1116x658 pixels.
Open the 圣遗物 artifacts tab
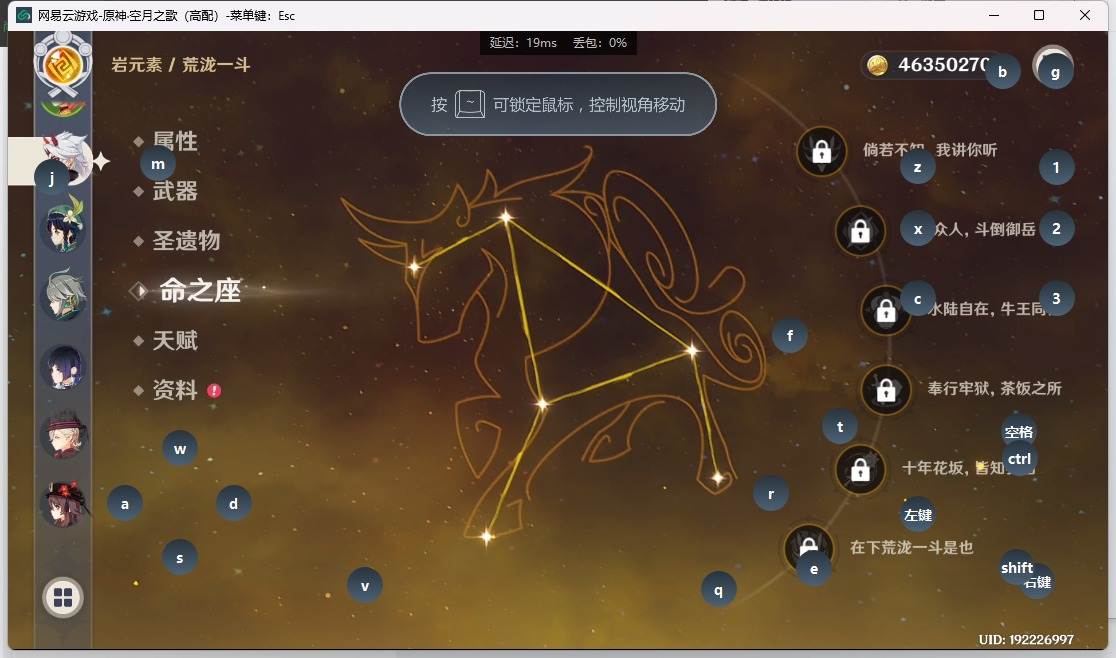pos(186,240)
